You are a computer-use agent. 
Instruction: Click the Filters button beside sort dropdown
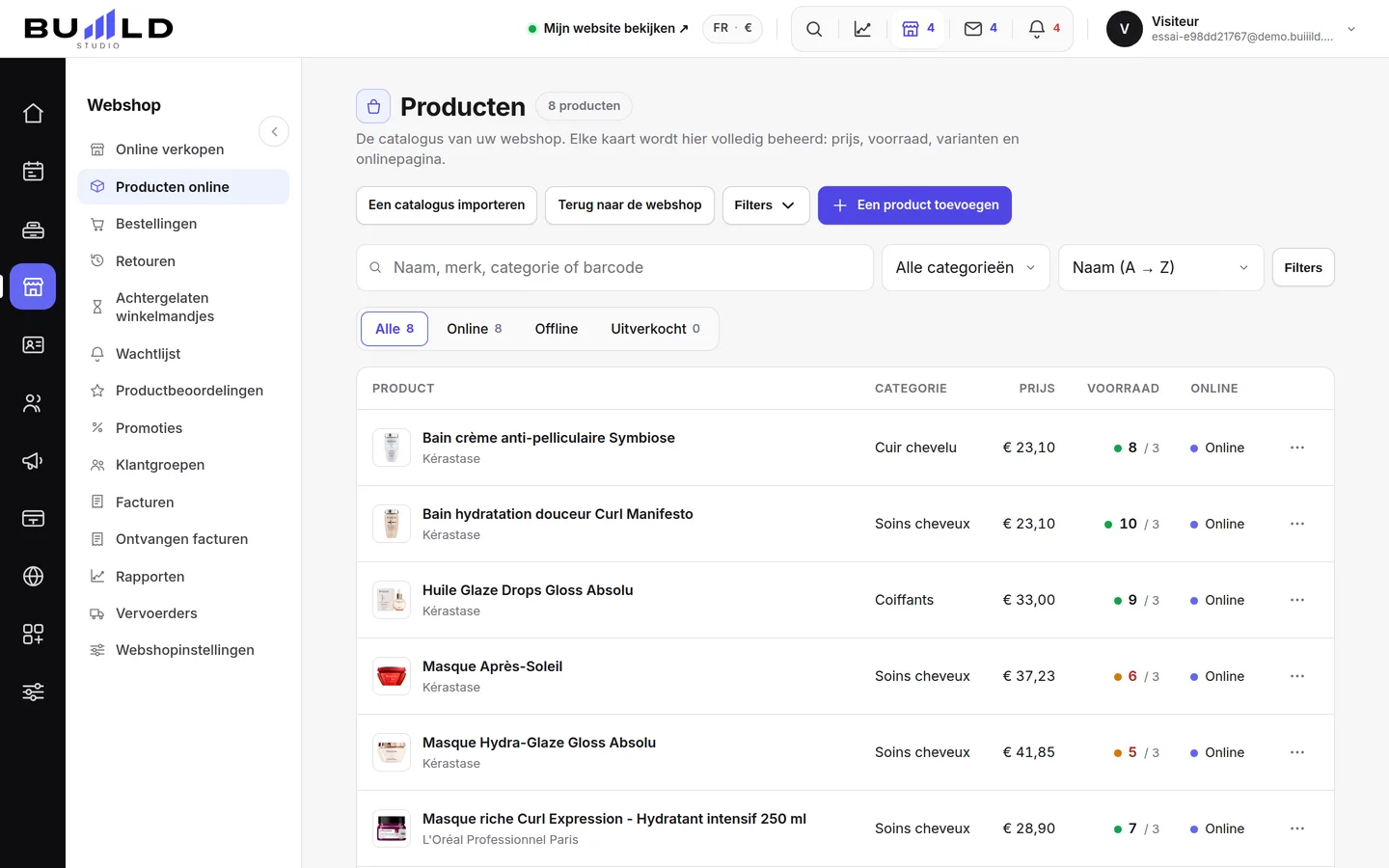[1303, 267]
